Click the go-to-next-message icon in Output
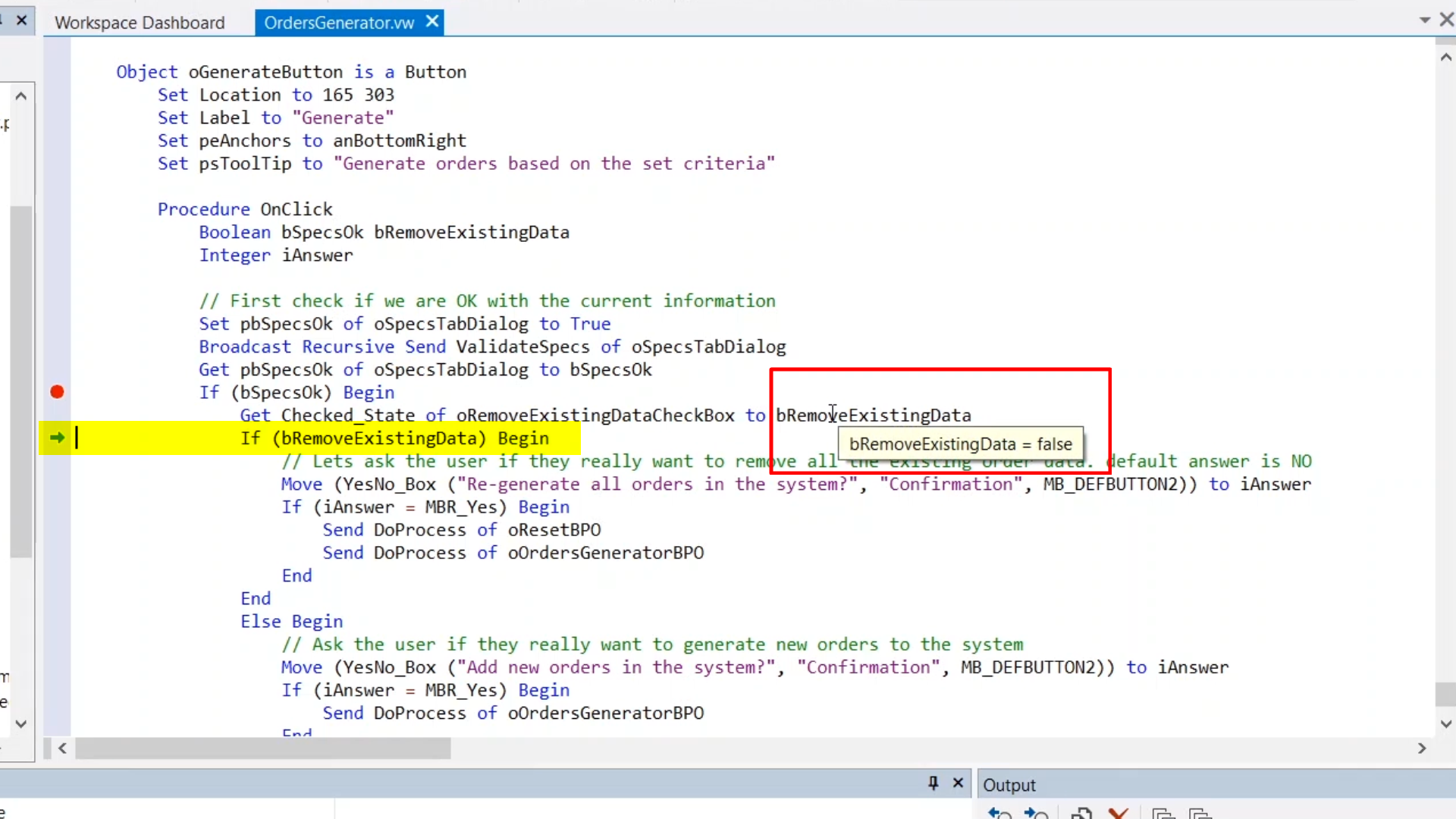The height and width of the screenshot is (819, 1456). coord(1036,814)
